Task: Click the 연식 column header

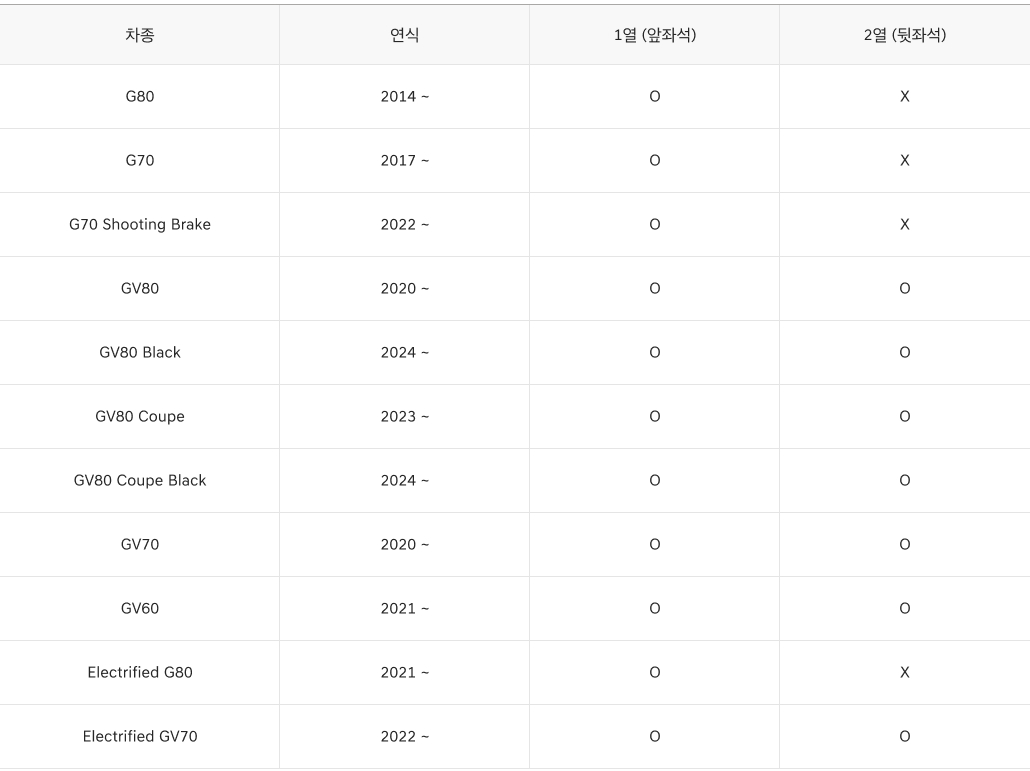Action: tap(404, 36)
